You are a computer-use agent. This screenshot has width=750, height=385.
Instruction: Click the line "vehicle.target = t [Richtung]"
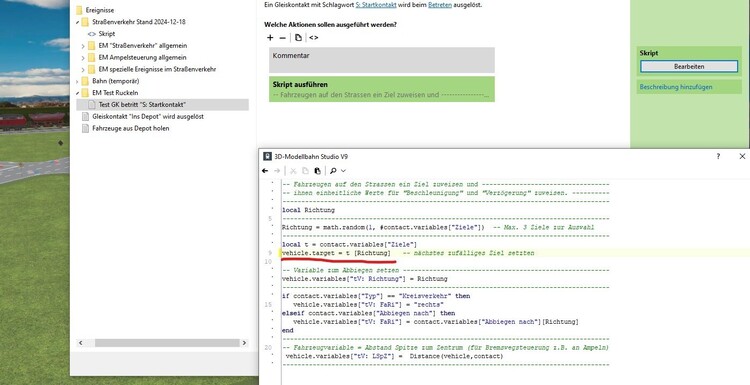336,253
